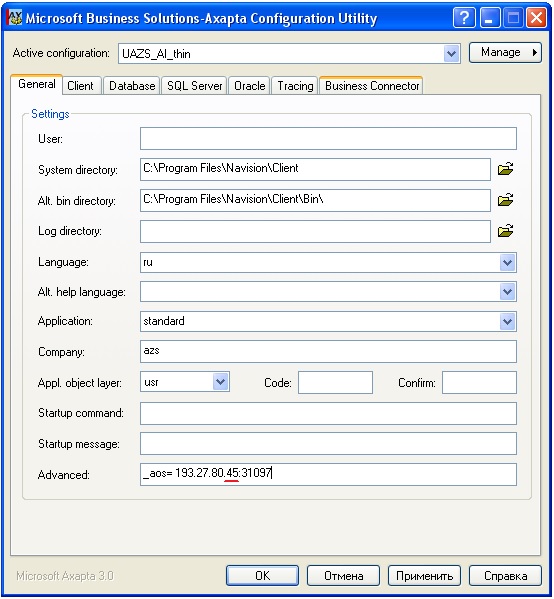Click the Startup message field

328,444
